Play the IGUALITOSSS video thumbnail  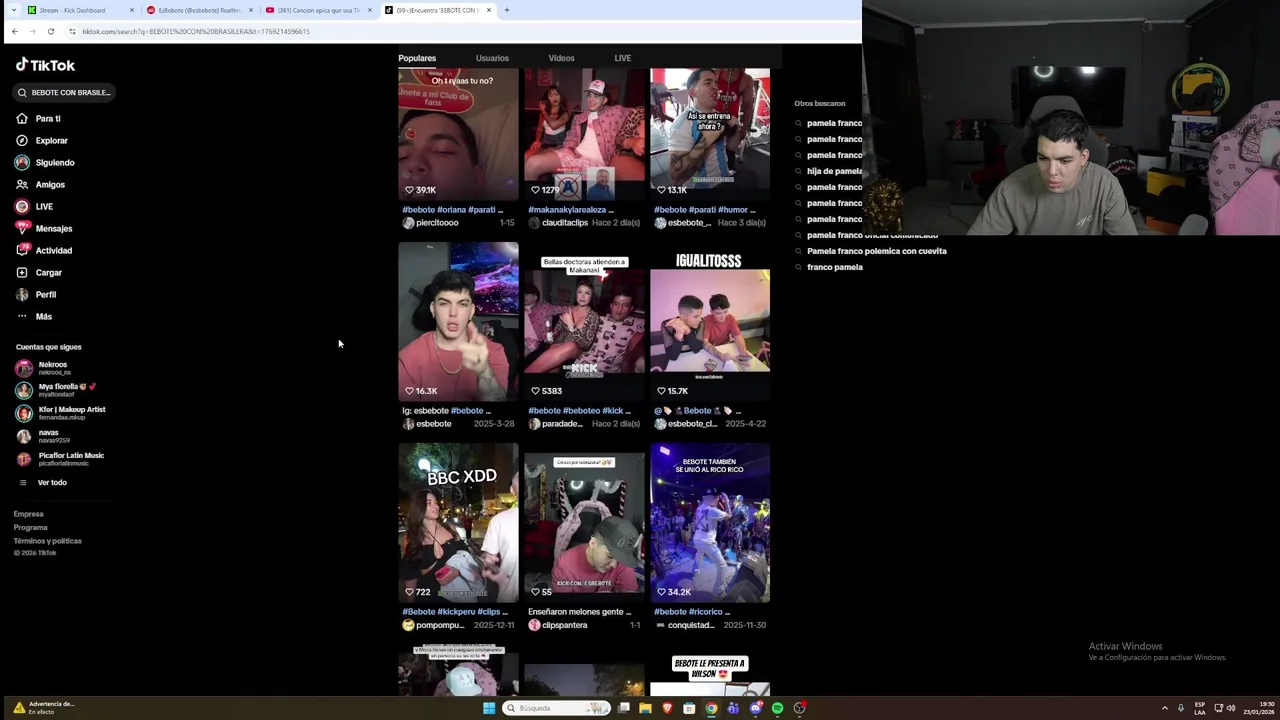(710, 321)
